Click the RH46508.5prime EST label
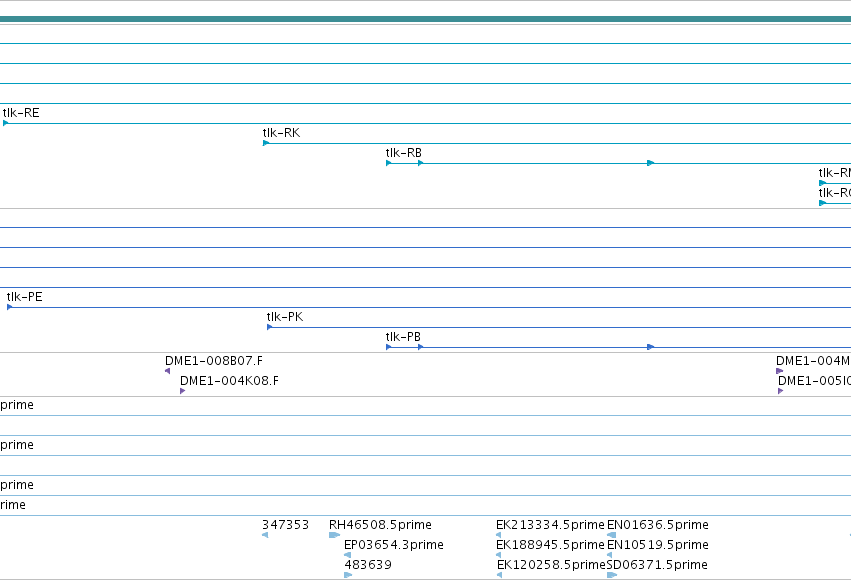 380,525
